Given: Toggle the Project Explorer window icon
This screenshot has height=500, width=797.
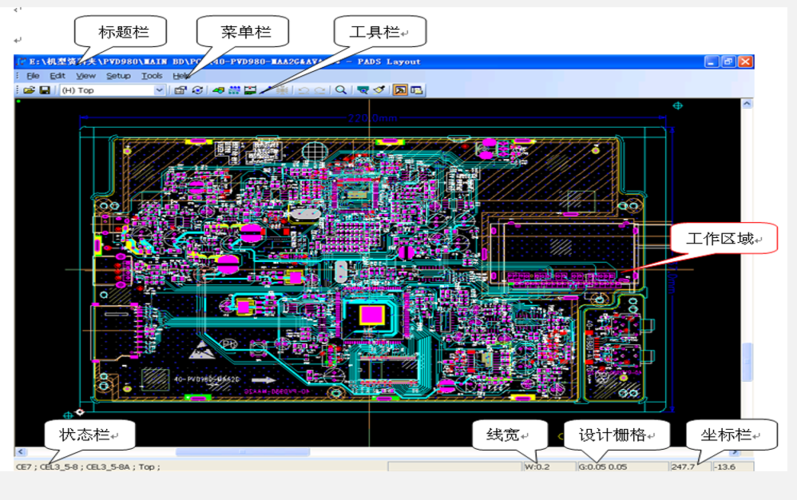Looking at the screenshot, I should point(417,90).
